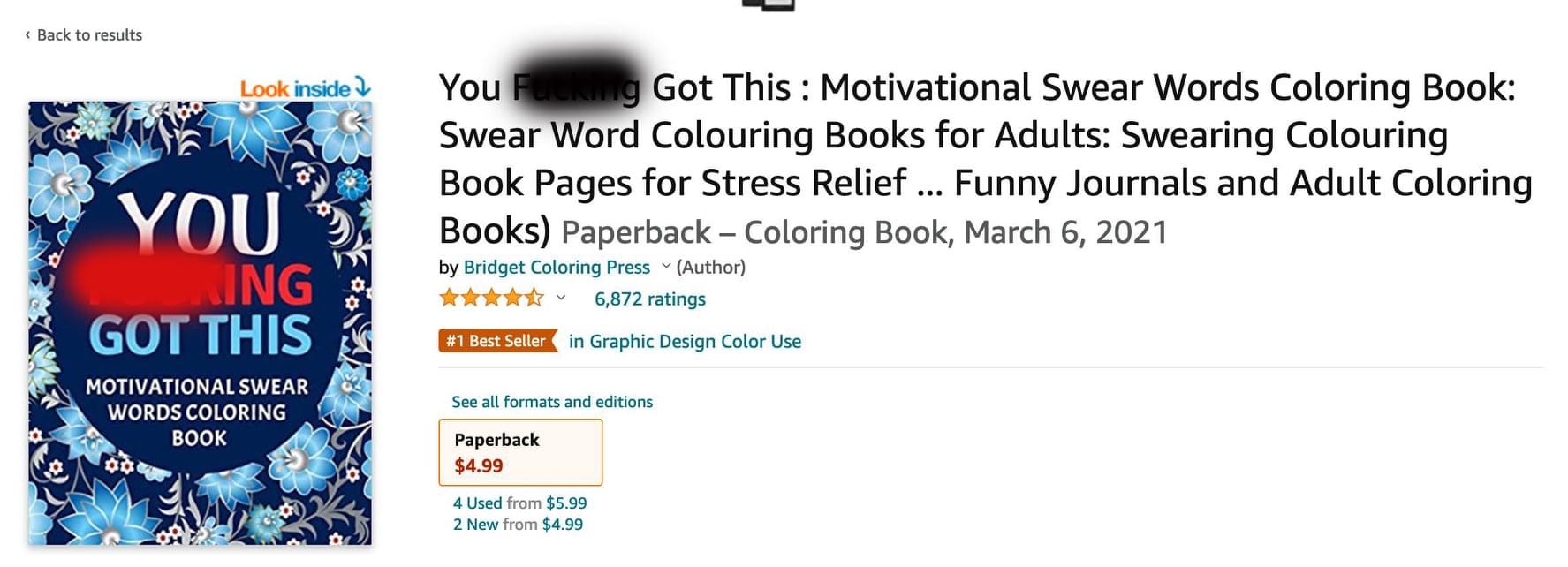Click the product title heading text

coord(985,159)
